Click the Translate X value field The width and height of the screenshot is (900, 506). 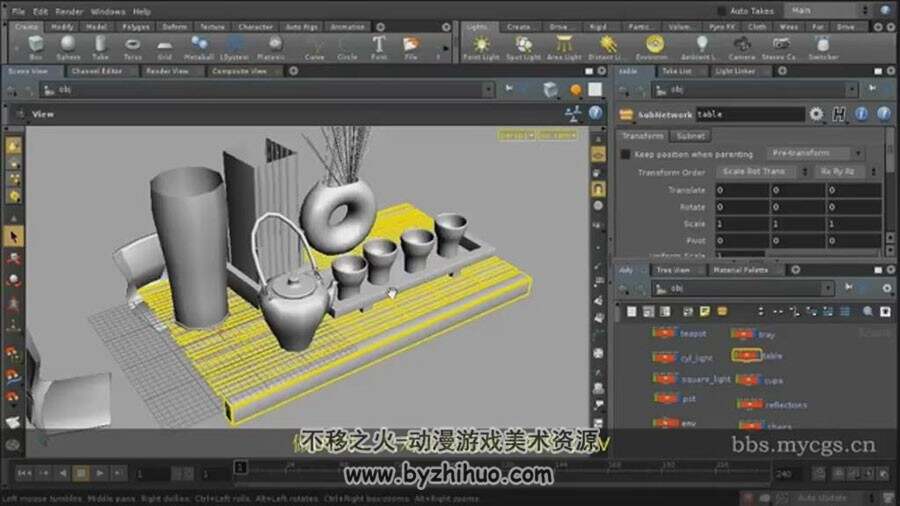(742, 190)
